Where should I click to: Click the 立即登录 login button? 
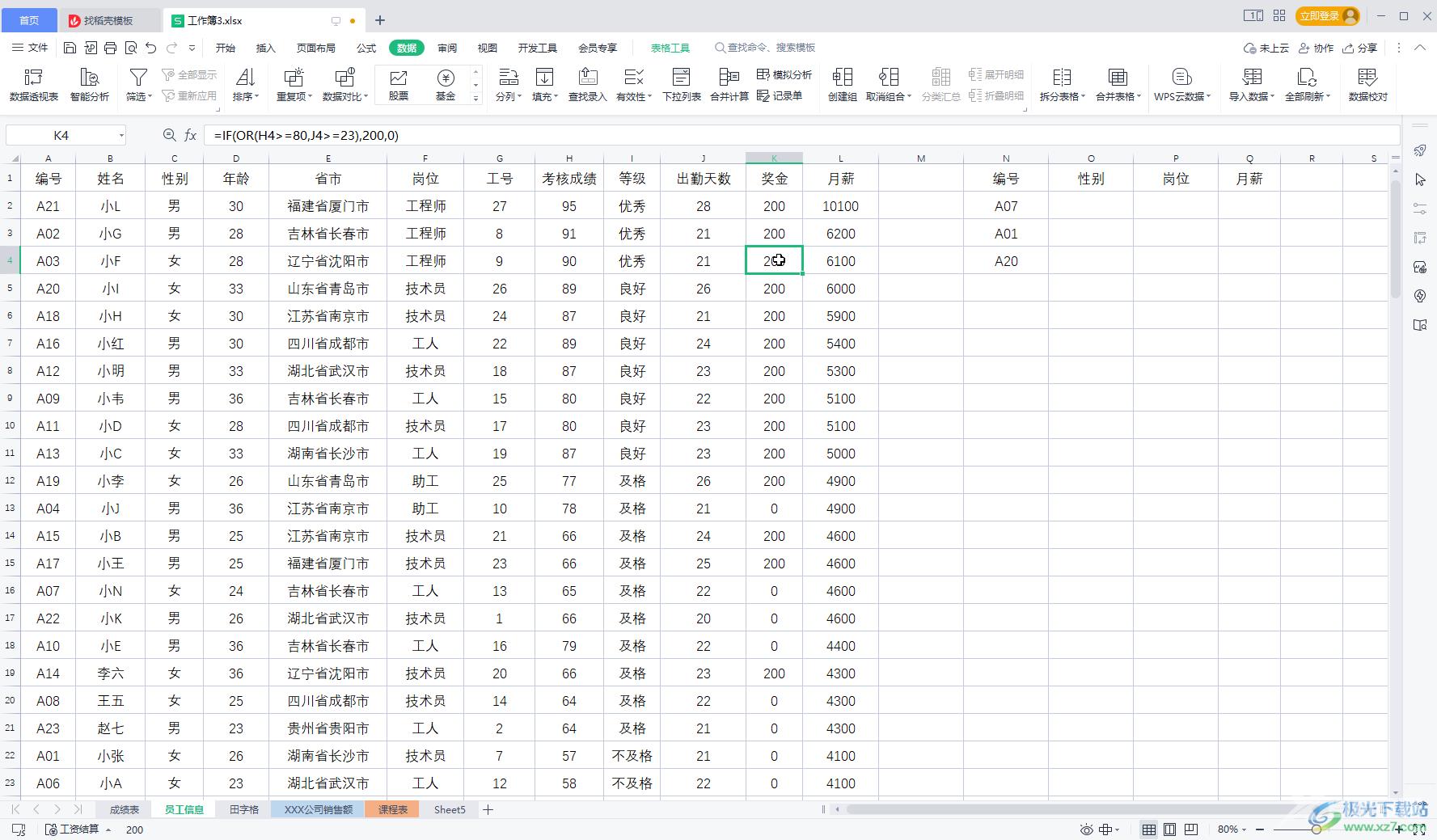1328,16
